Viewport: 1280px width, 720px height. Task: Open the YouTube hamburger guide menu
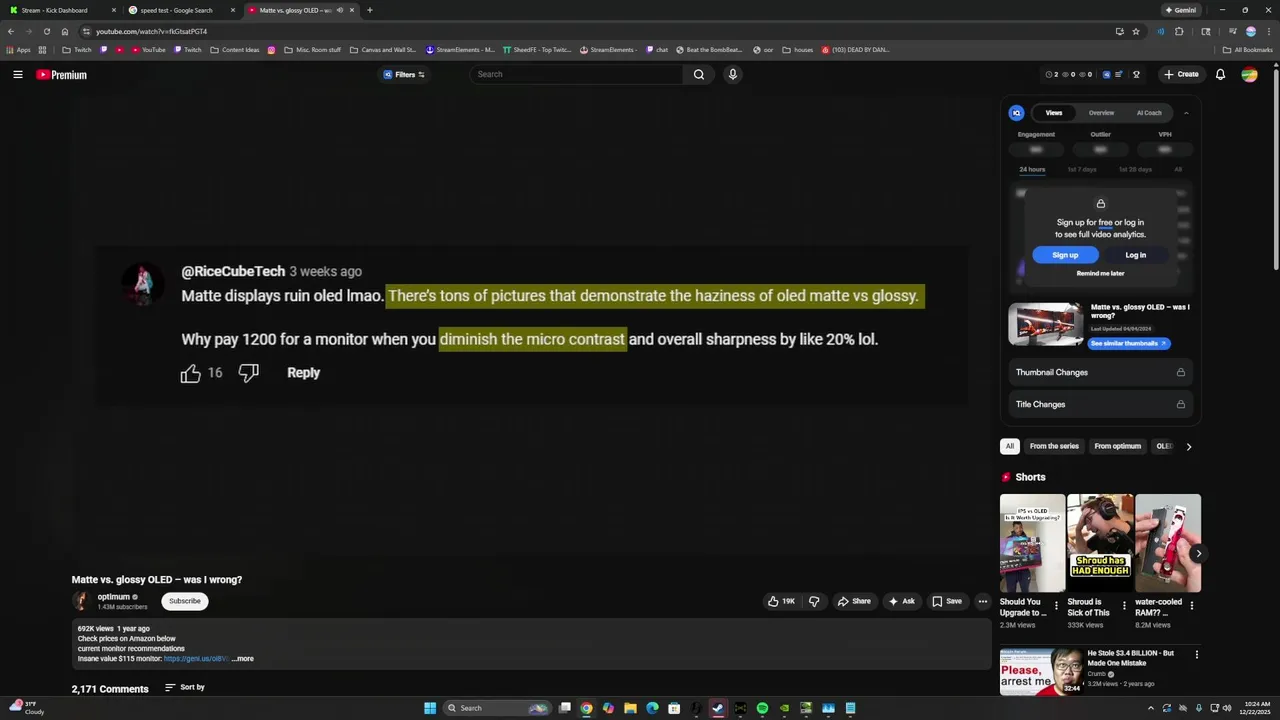[x=17, y=74]
